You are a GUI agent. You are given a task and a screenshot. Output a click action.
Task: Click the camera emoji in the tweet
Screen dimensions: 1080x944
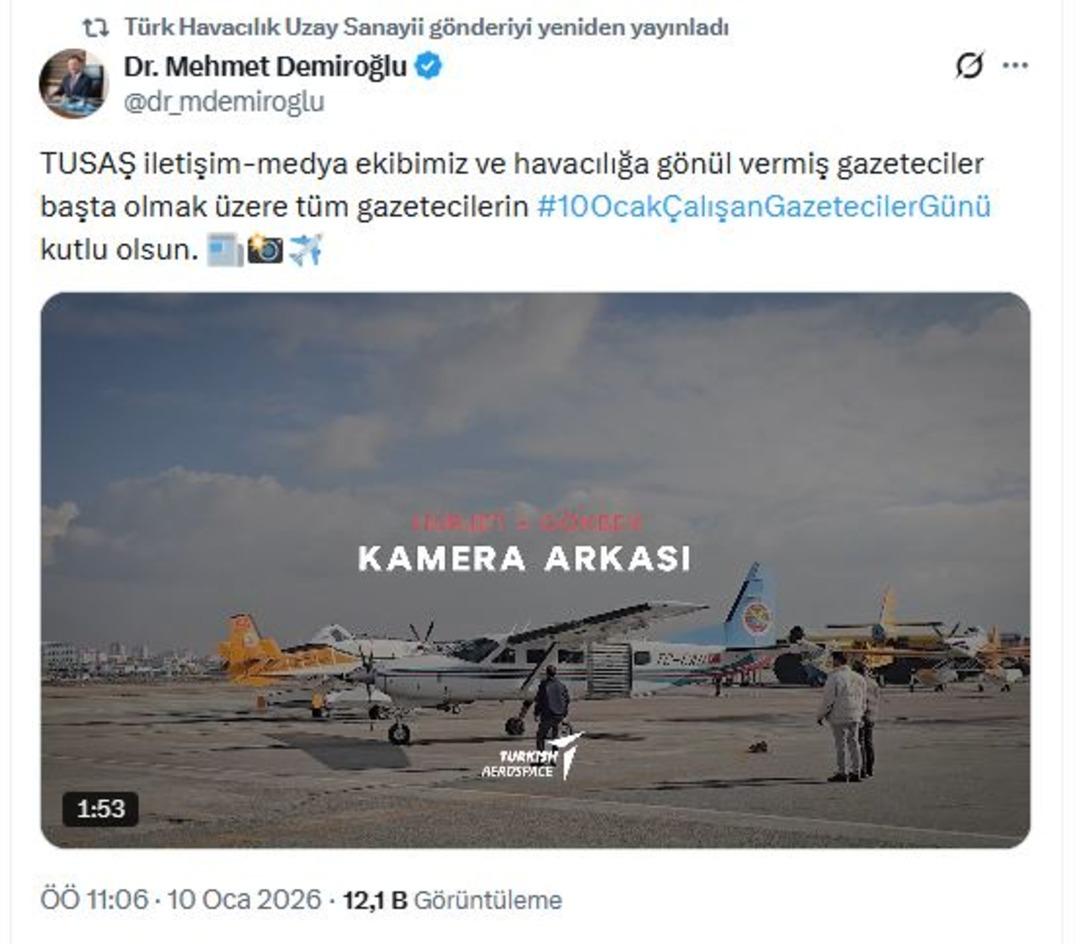[265, 250]
